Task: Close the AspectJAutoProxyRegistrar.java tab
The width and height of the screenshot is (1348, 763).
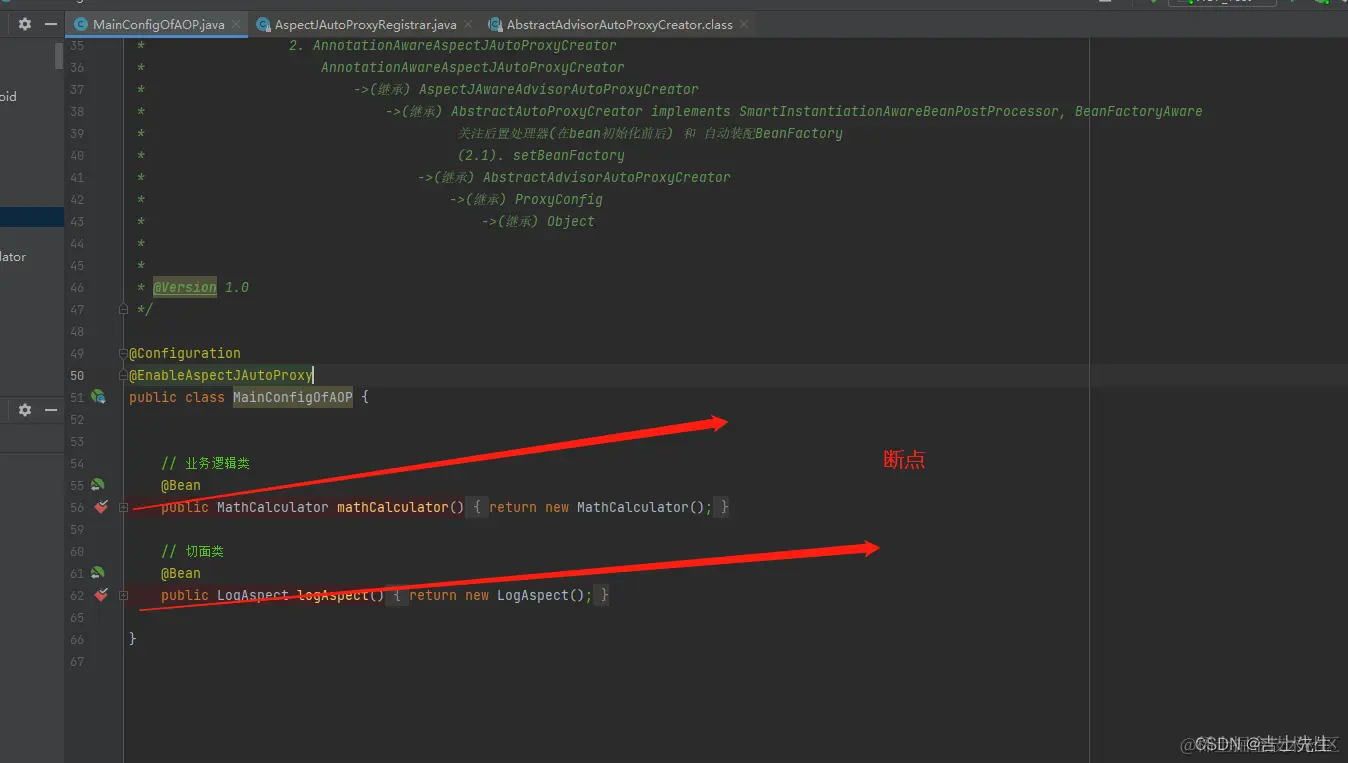Action: (x=469, y=24)
